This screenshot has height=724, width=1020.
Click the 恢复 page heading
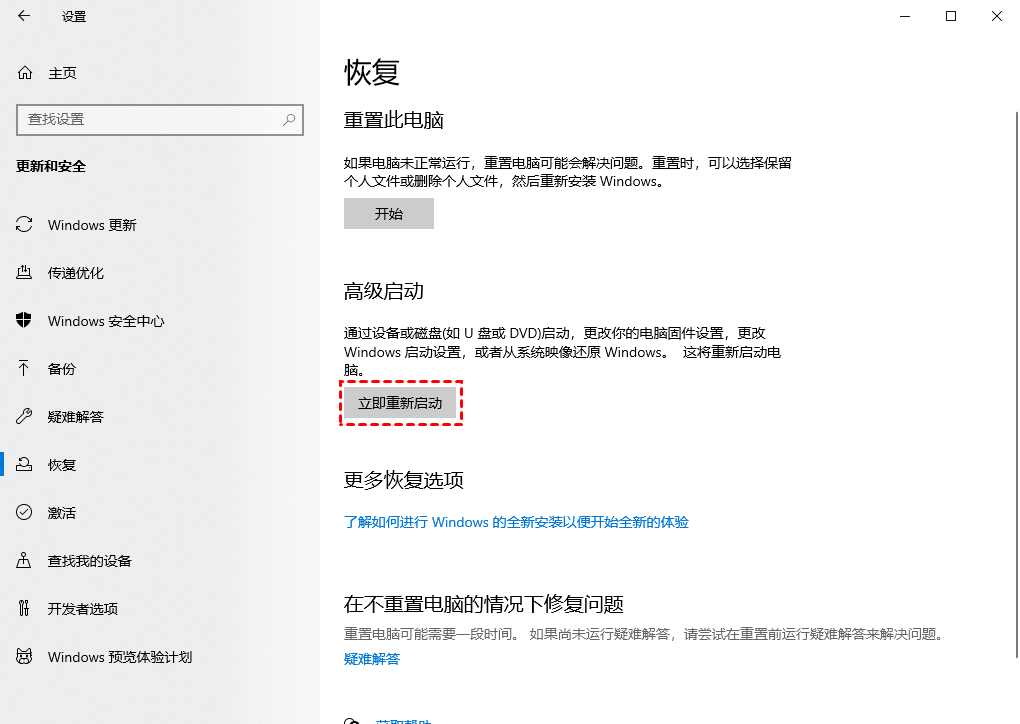(371, 72)
